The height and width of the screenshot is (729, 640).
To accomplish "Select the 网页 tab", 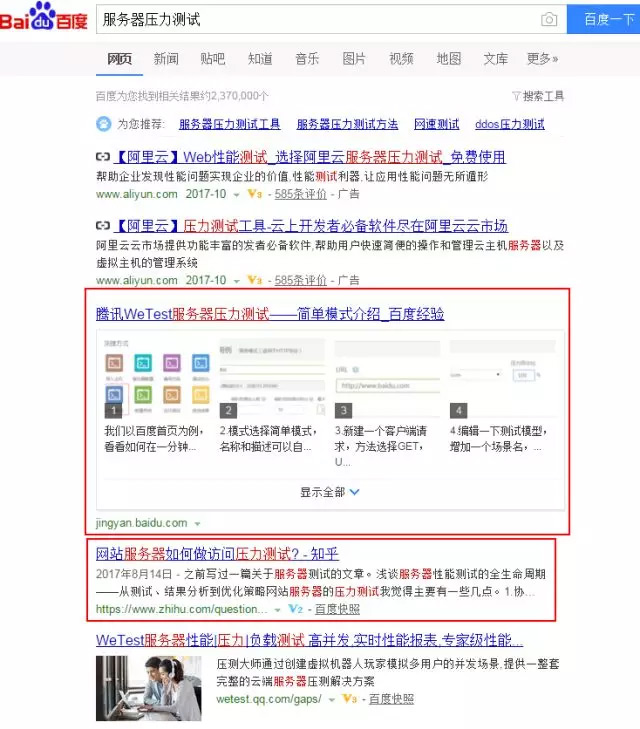I will point(119,59).
